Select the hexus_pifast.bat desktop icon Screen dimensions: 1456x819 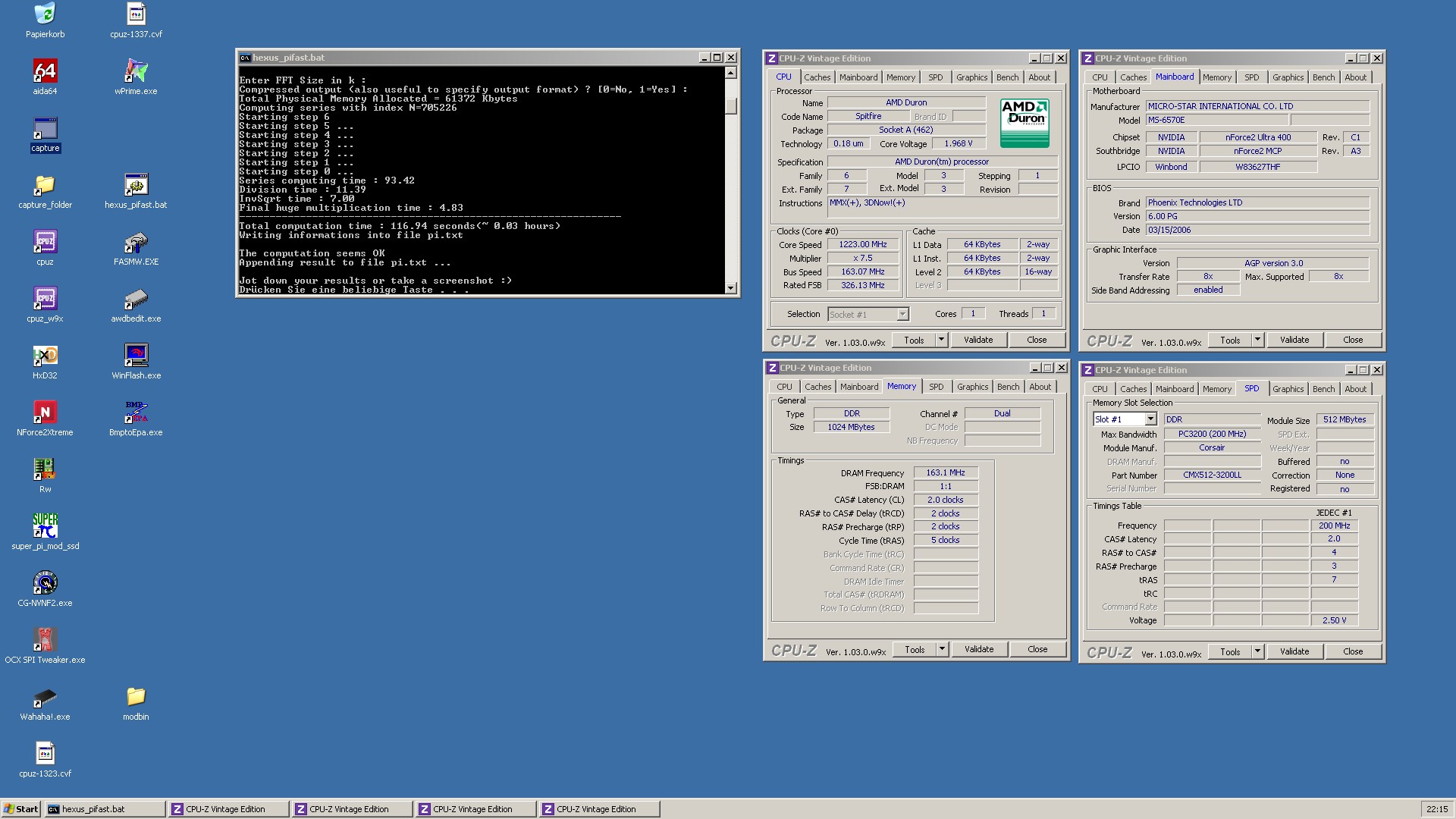coord(136,184)
